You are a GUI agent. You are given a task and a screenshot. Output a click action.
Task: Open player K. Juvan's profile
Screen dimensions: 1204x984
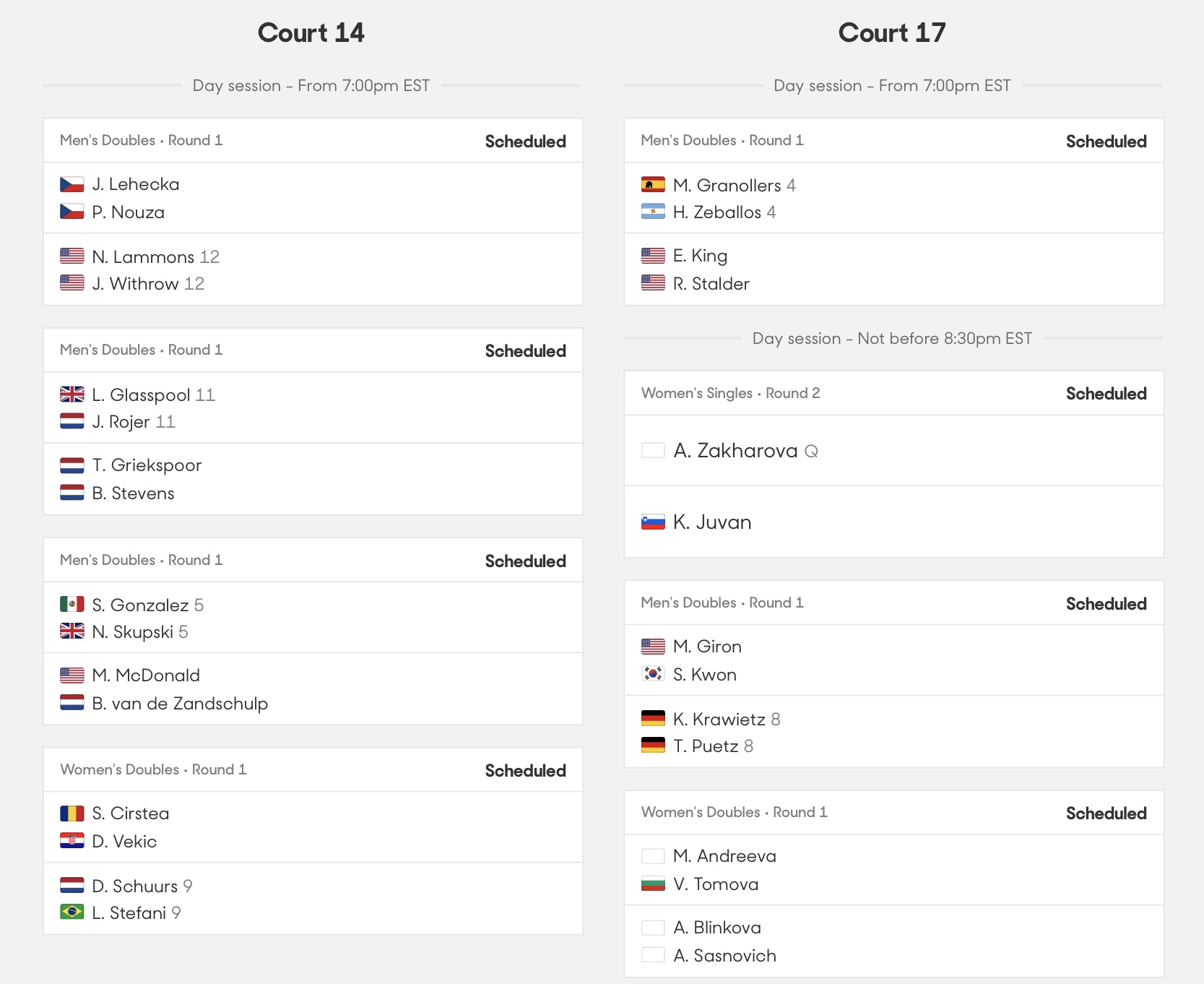click(712, 522)
